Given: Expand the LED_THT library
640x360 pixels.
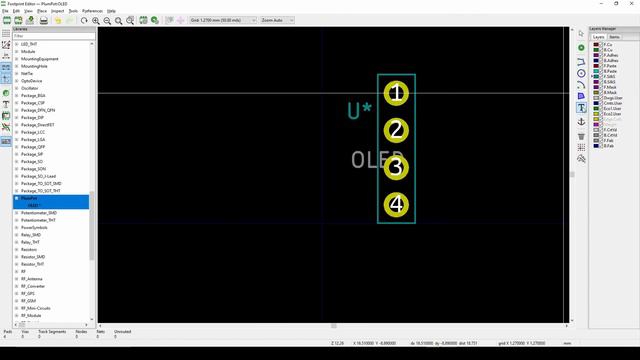Looking at the screenshot, I should (x=17, y=44).
